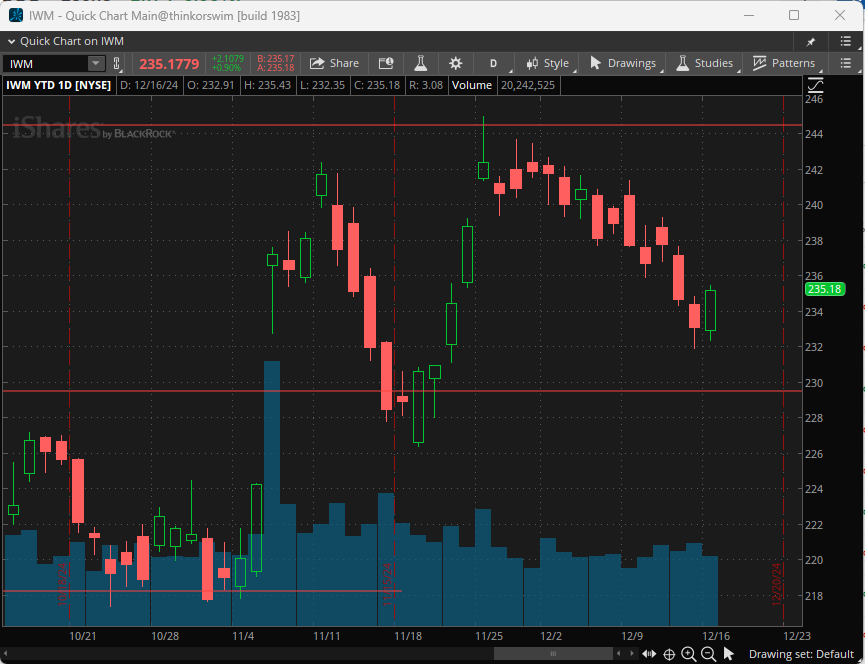This screenshot has height=664, width=865.
Task: Open chart toolbar list menu after Patterns
Action: [x=845, y=63]
